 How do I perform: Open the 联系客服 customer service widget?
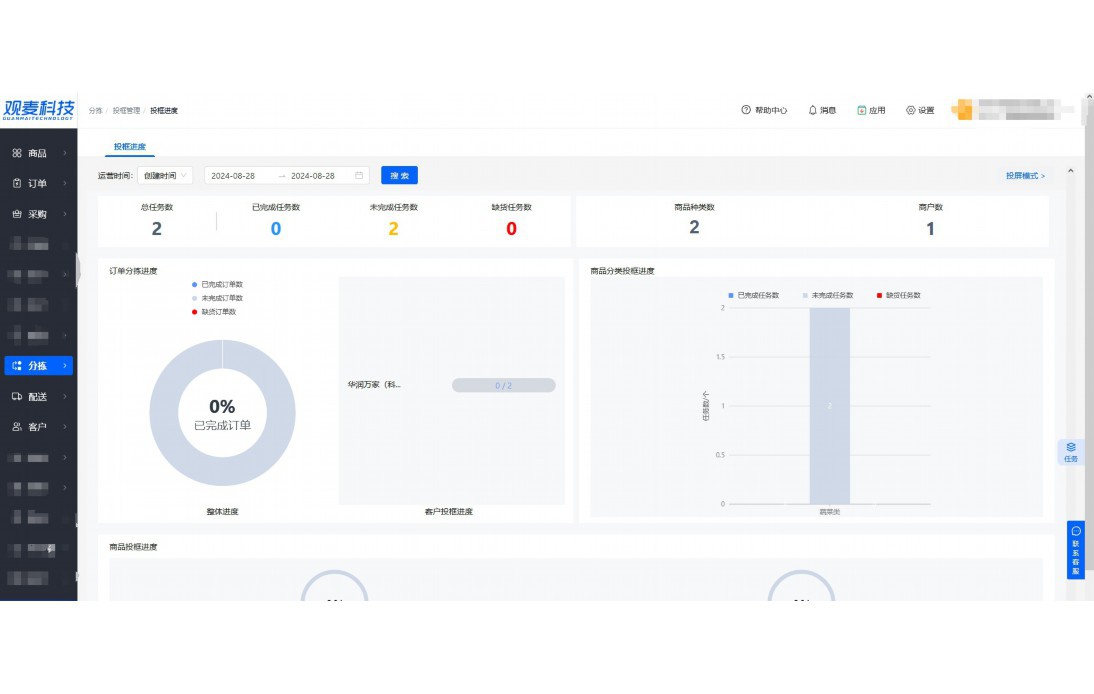click(1075, 549)
